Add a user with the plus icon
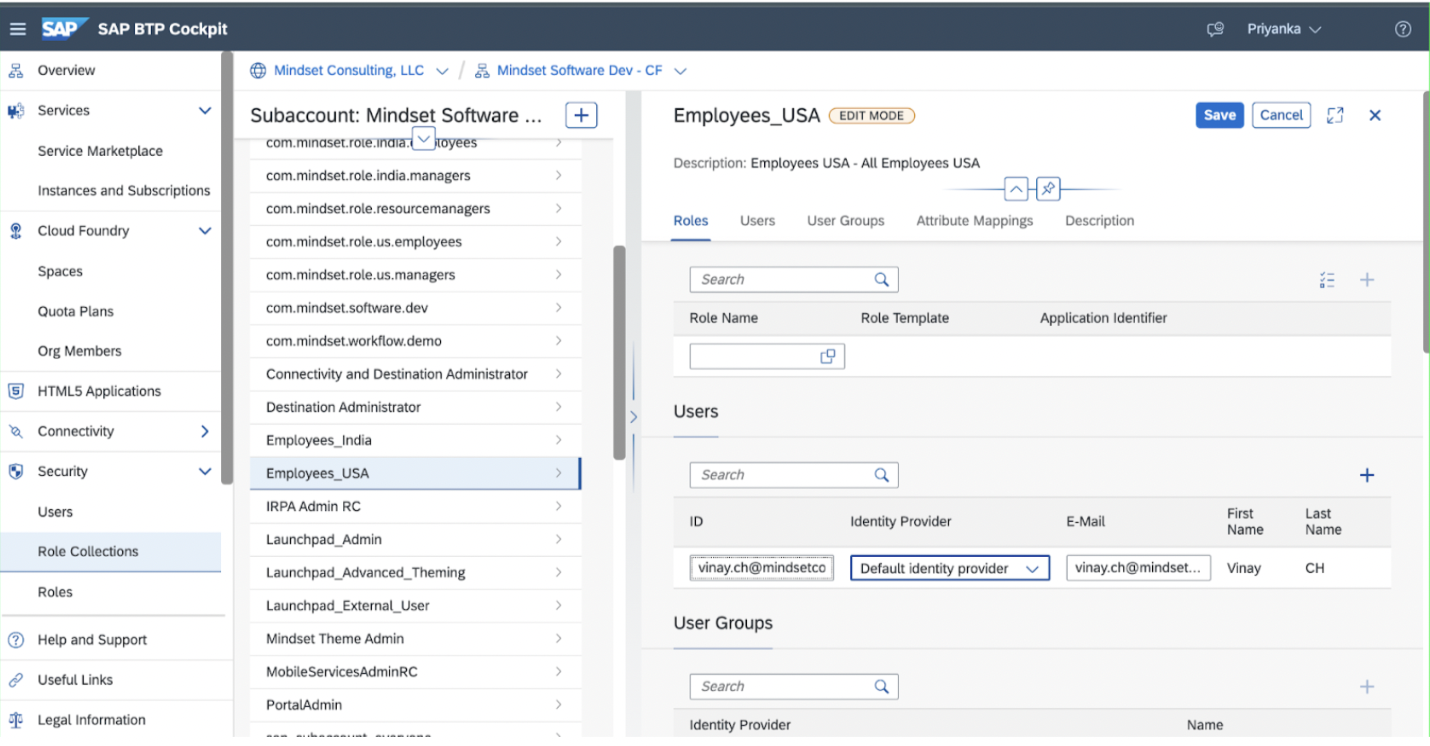1430x746 pixels. 1367,475
